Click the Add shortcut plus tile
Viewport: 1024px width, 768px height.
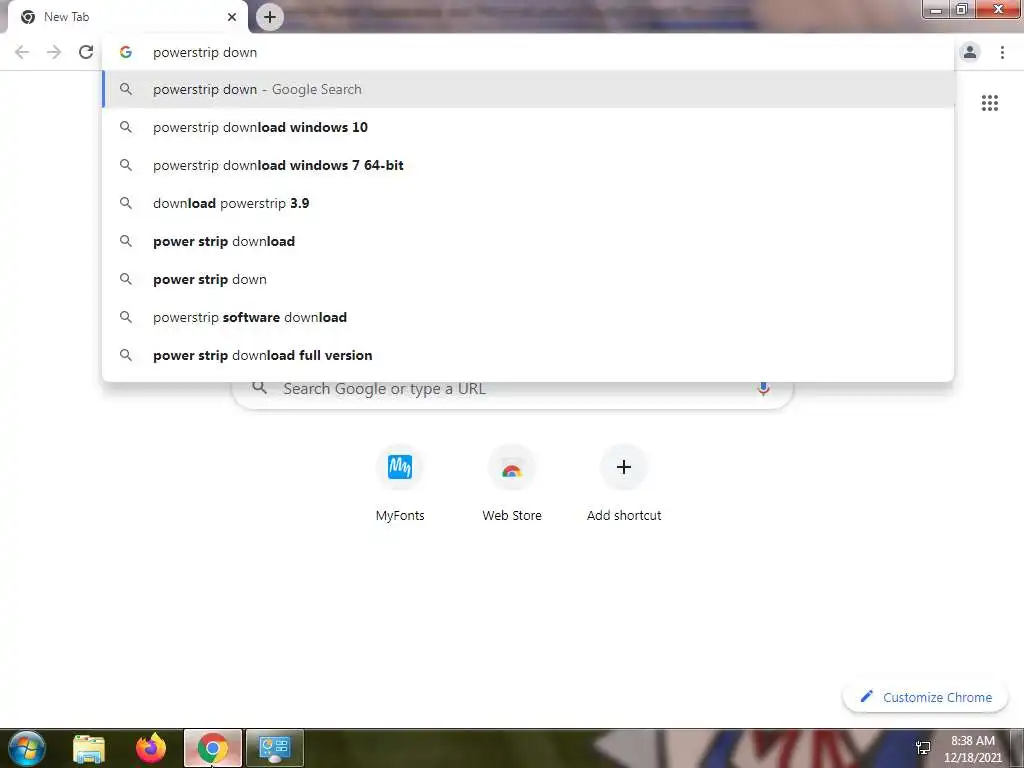tap(624, 467)
